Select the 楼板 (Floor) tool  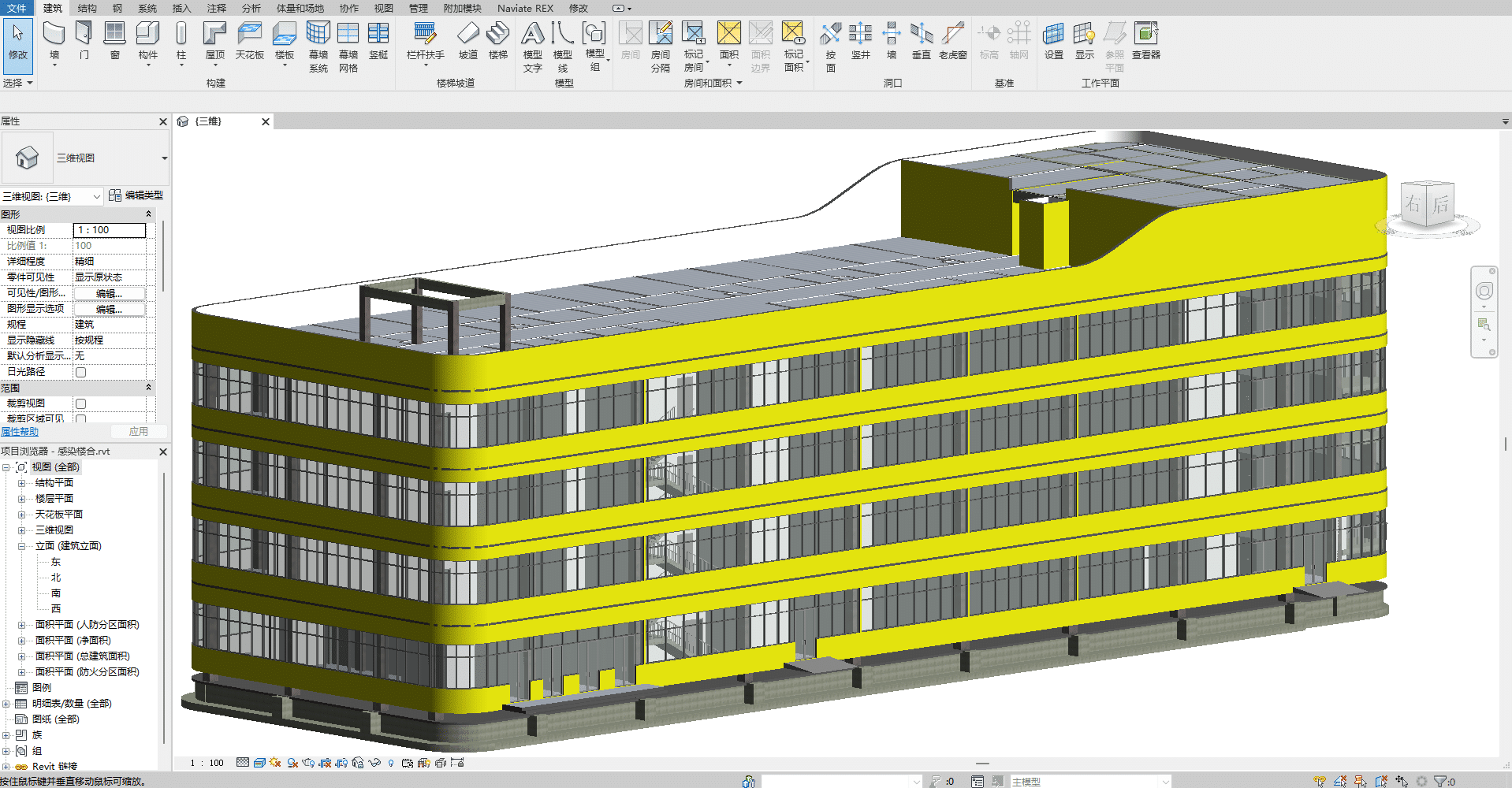[285, 41]
